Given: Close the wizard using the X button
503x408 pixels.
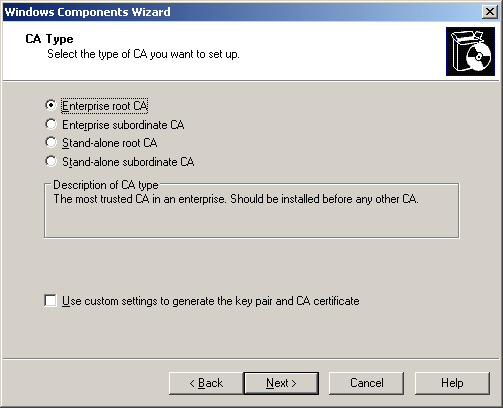Looking at the screenshot, I should [x=490, y=12].
